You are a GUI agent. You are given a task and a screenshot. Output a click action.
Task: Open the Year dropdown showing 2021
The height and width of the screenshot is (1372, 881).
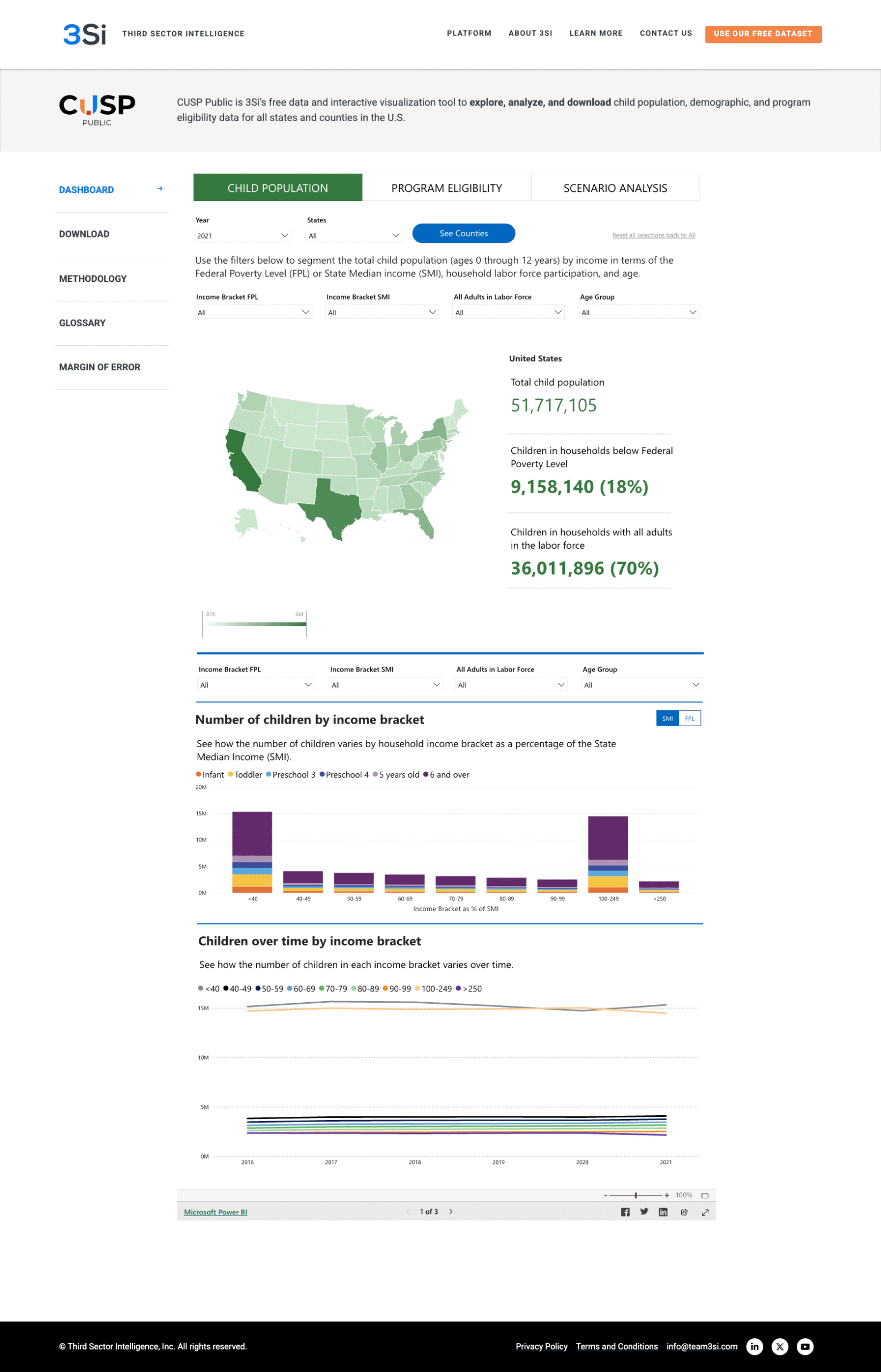click(x=243, y=235)
